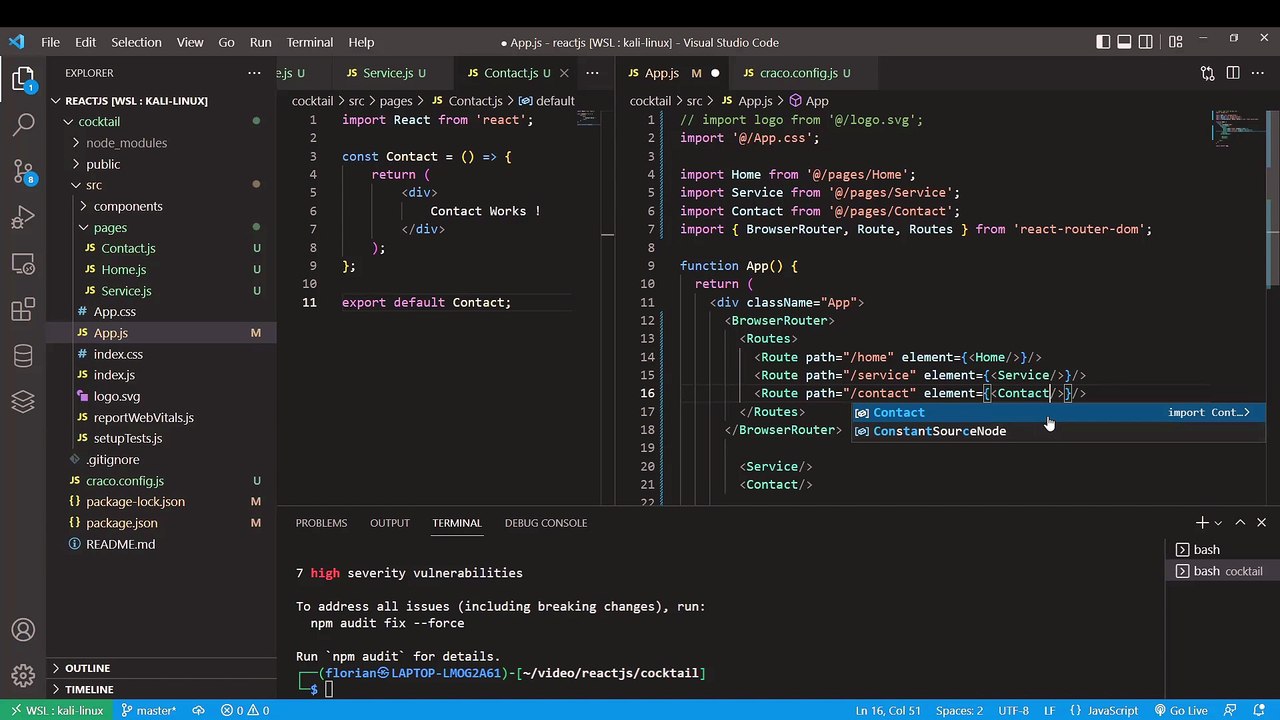Toggle panel layout icon in title bar
This screenshot has width=1280, height=720.
click(1125, 42)
